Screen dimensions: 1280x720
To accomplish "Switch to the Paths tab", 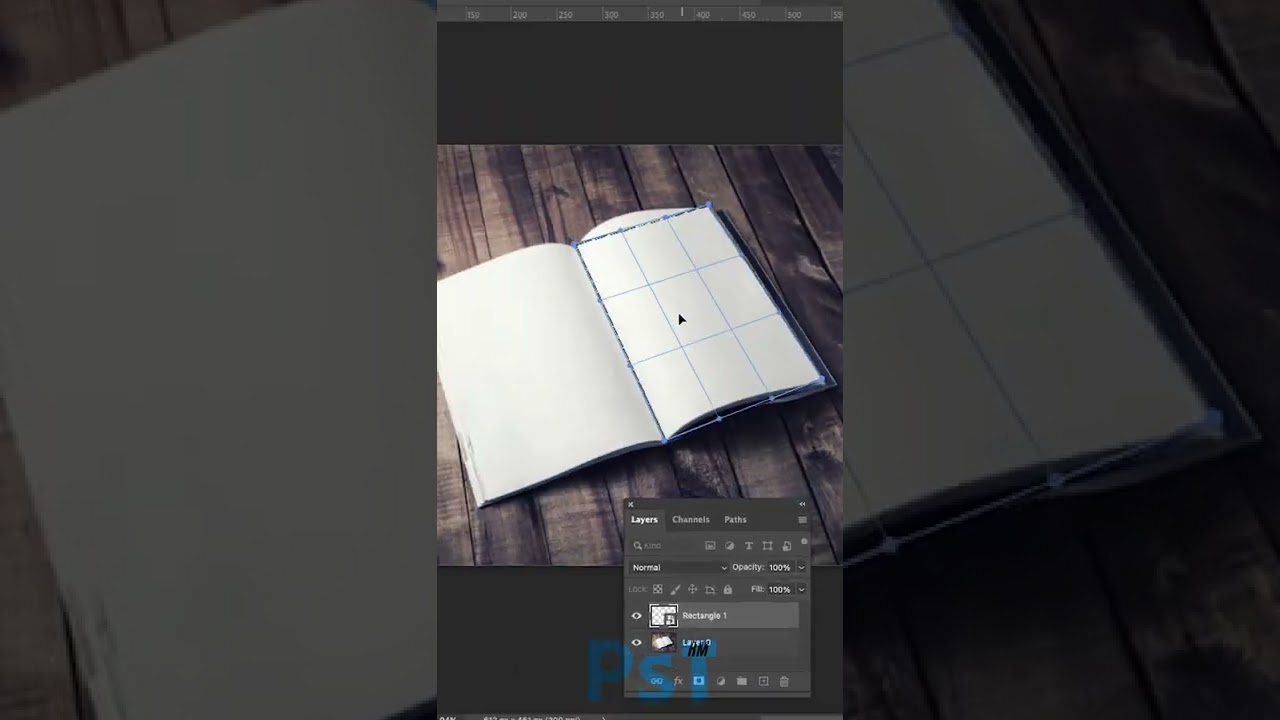I will pyautogui.click(x=735, y=520).
